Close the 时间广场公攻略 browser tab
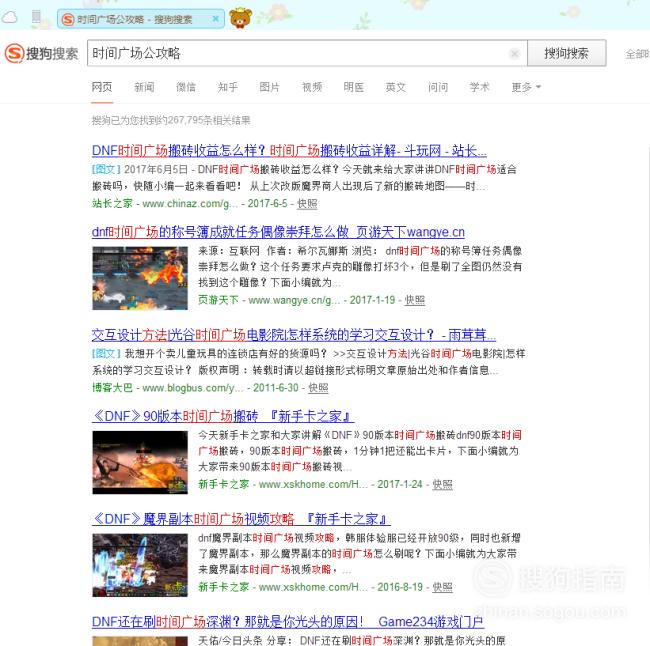The height and width of the screenshot is (646, 650). [215, 19]
